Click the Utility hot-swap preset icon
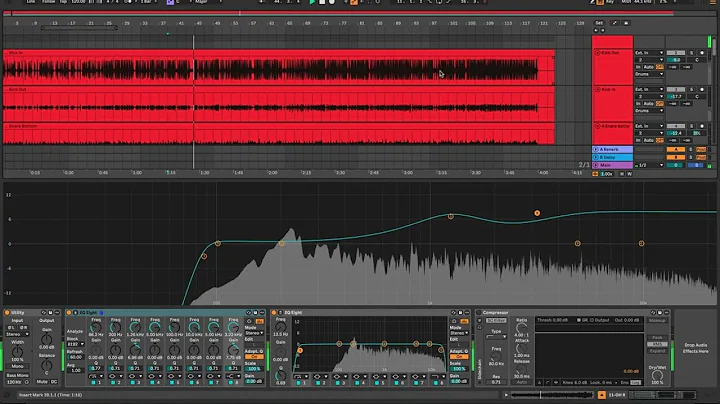The image size is (720, 404). 44,313
